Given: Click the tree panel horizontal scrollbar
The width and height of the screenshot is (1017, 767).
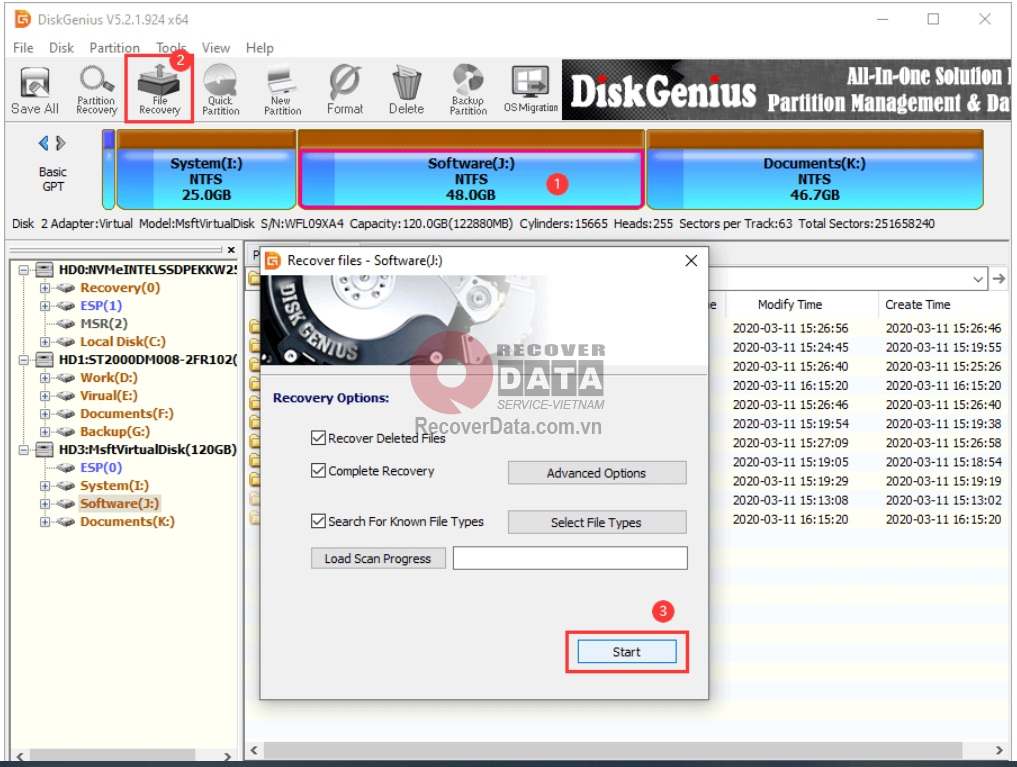Looking at the screenshot, I should click(x=112, y=755).
